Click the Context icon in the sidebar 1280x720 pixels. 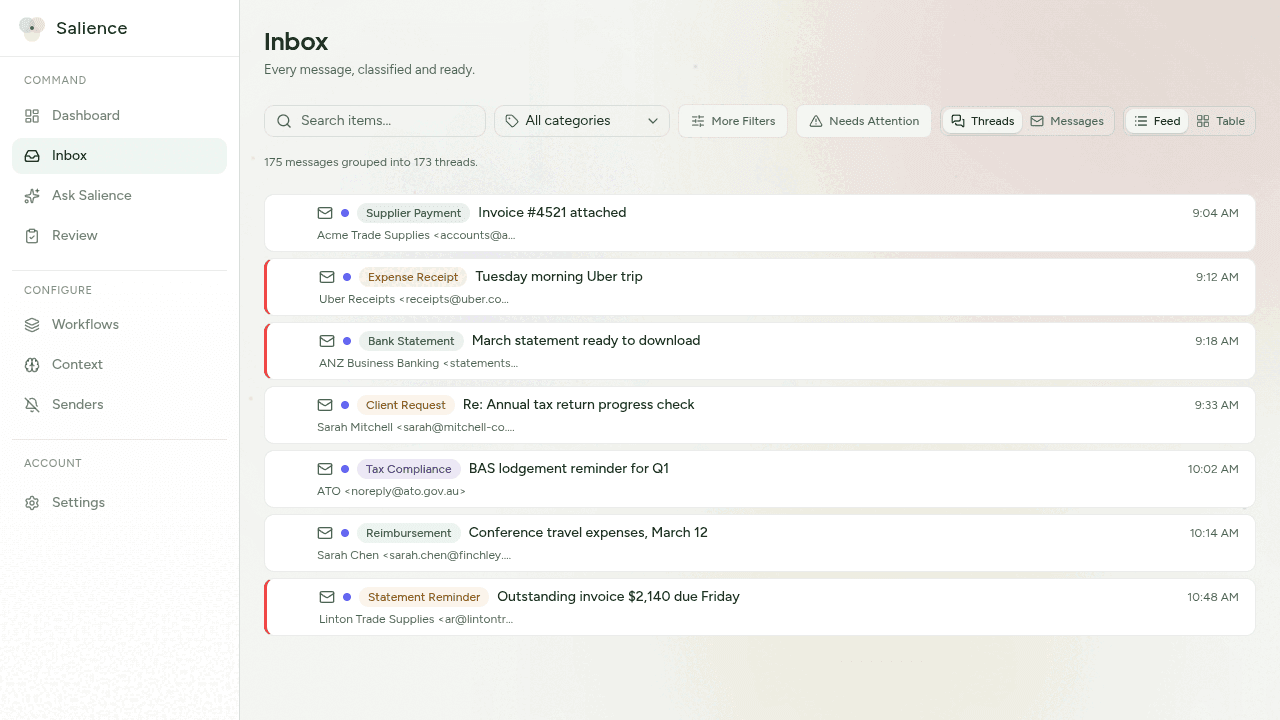(32, 365)
